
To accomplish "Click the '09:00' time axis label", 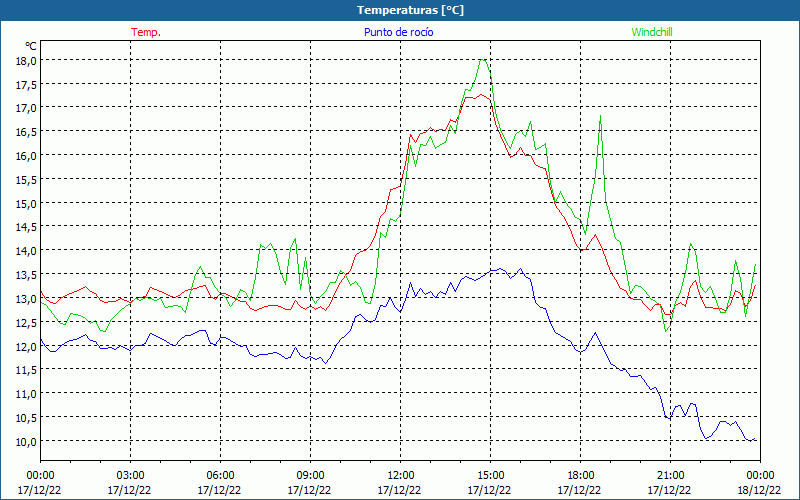I will pyautogui.click(x=310, y=476).
